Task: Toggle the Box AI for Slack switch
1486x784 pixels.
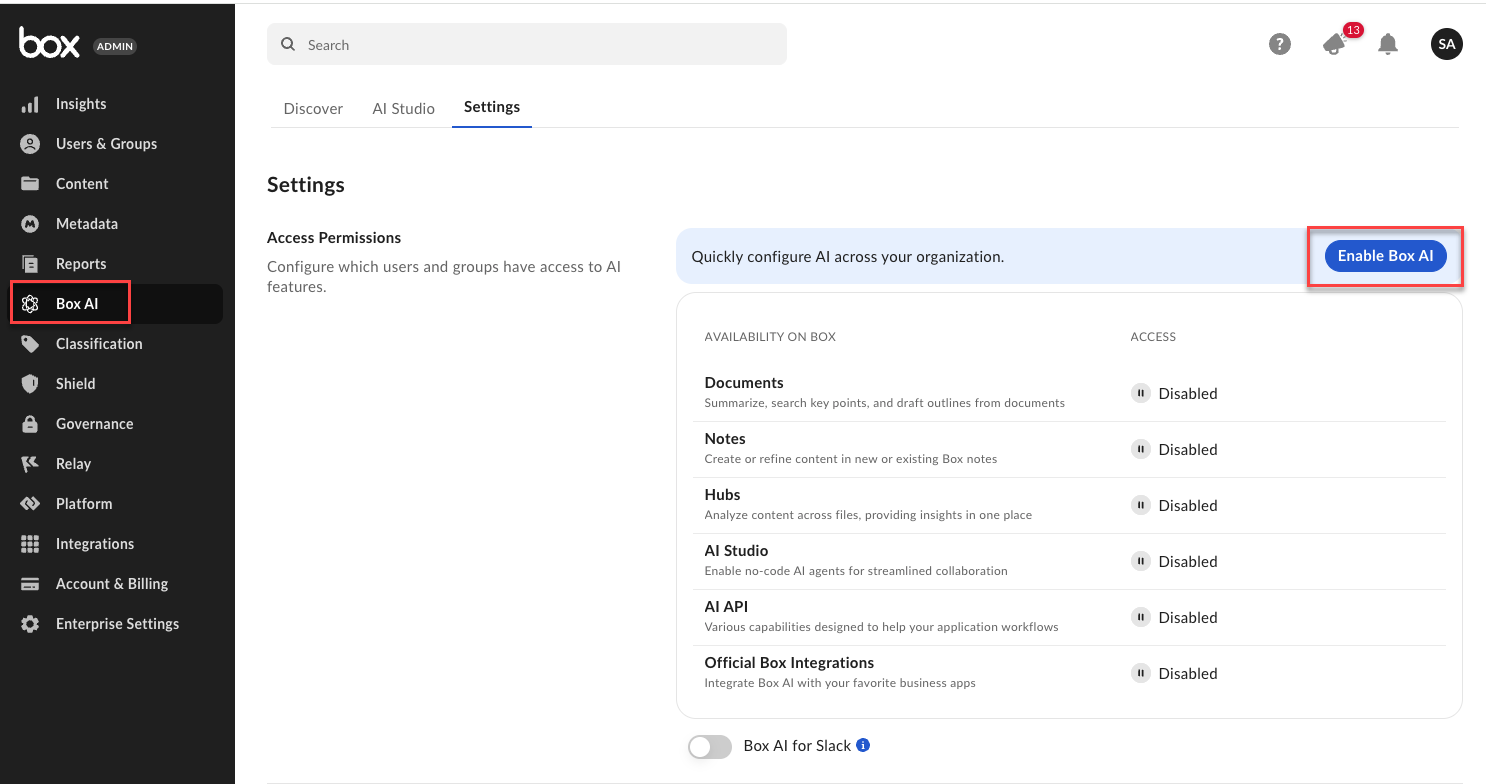Action: click(x=710, y=746)
